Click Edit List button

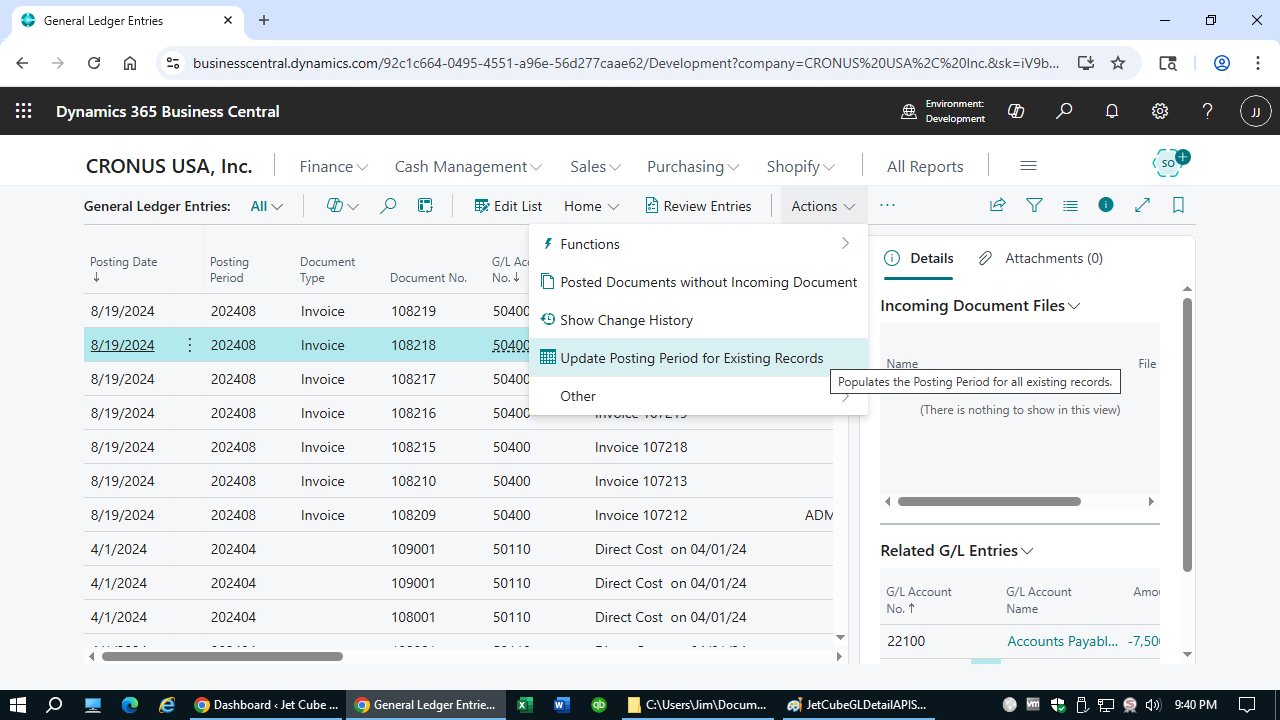pos(508,206)
